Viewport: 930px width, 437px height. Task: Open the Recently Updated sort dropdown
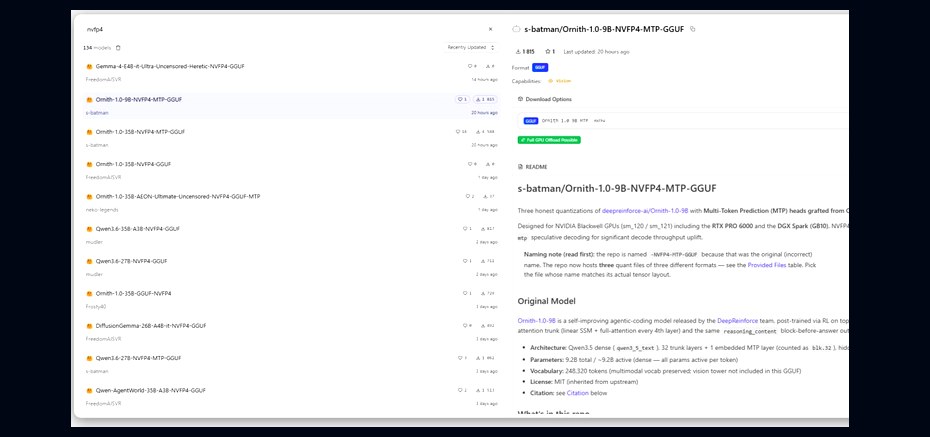472,47
